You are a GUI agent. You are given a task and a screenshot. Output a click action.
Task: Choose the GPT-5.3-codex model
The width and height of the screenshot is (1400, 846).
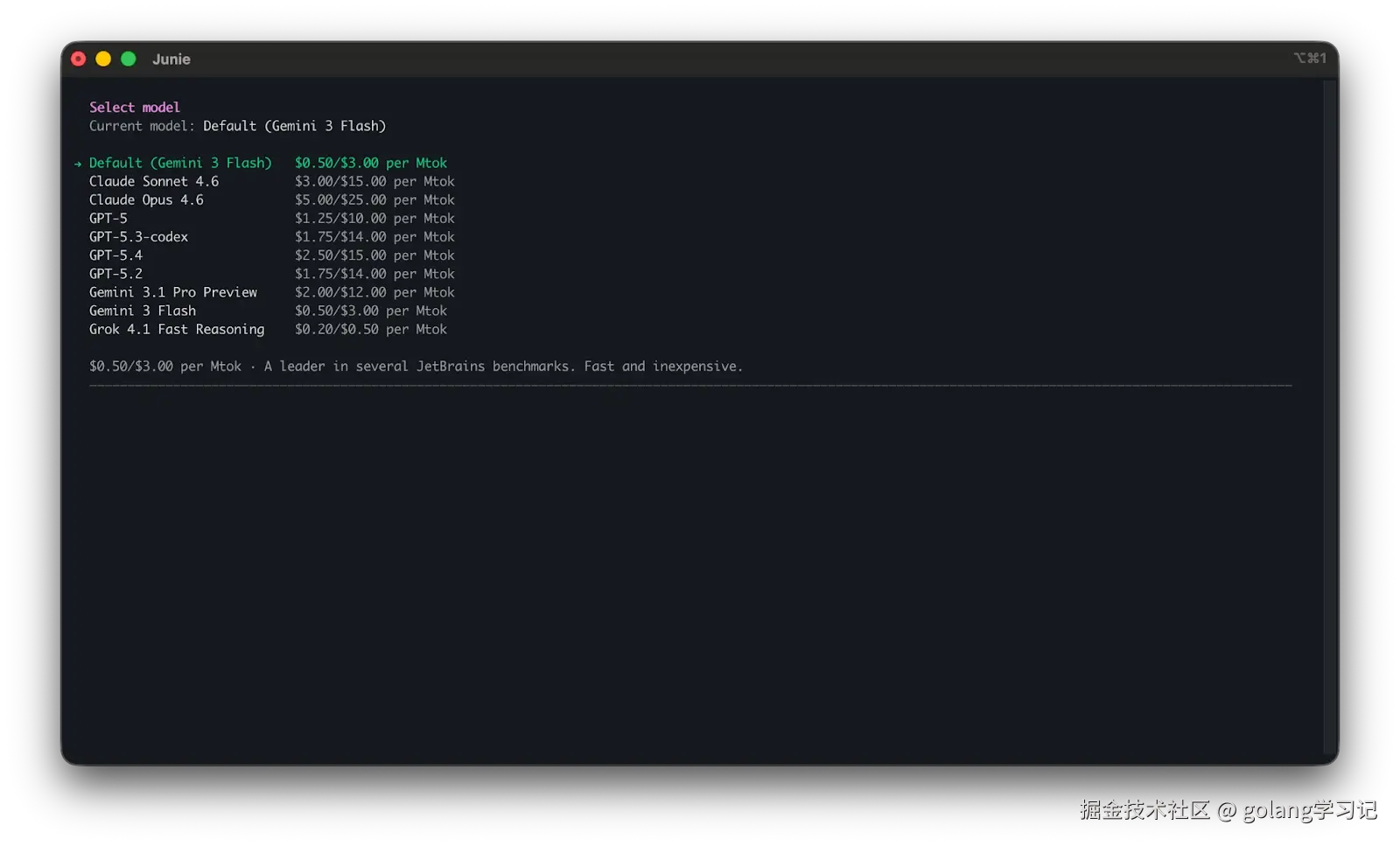tap(138, 236)
